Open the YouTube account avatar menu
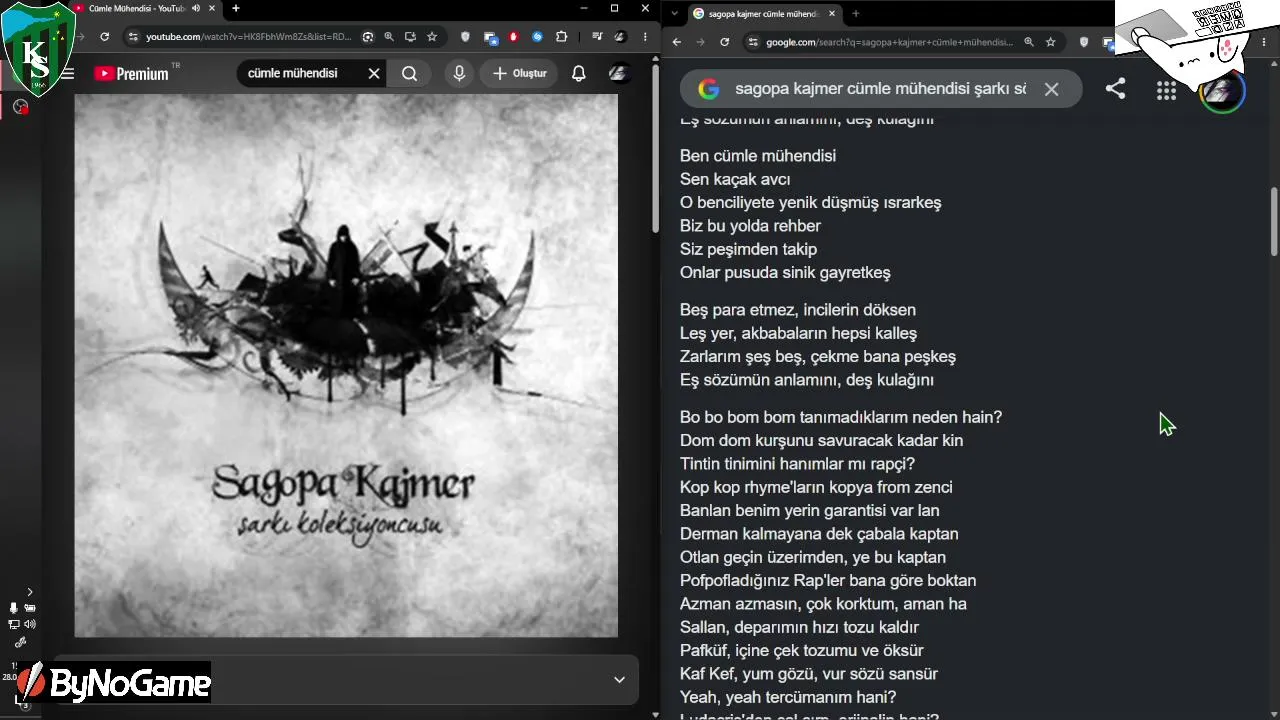 [x=620, y=73]
